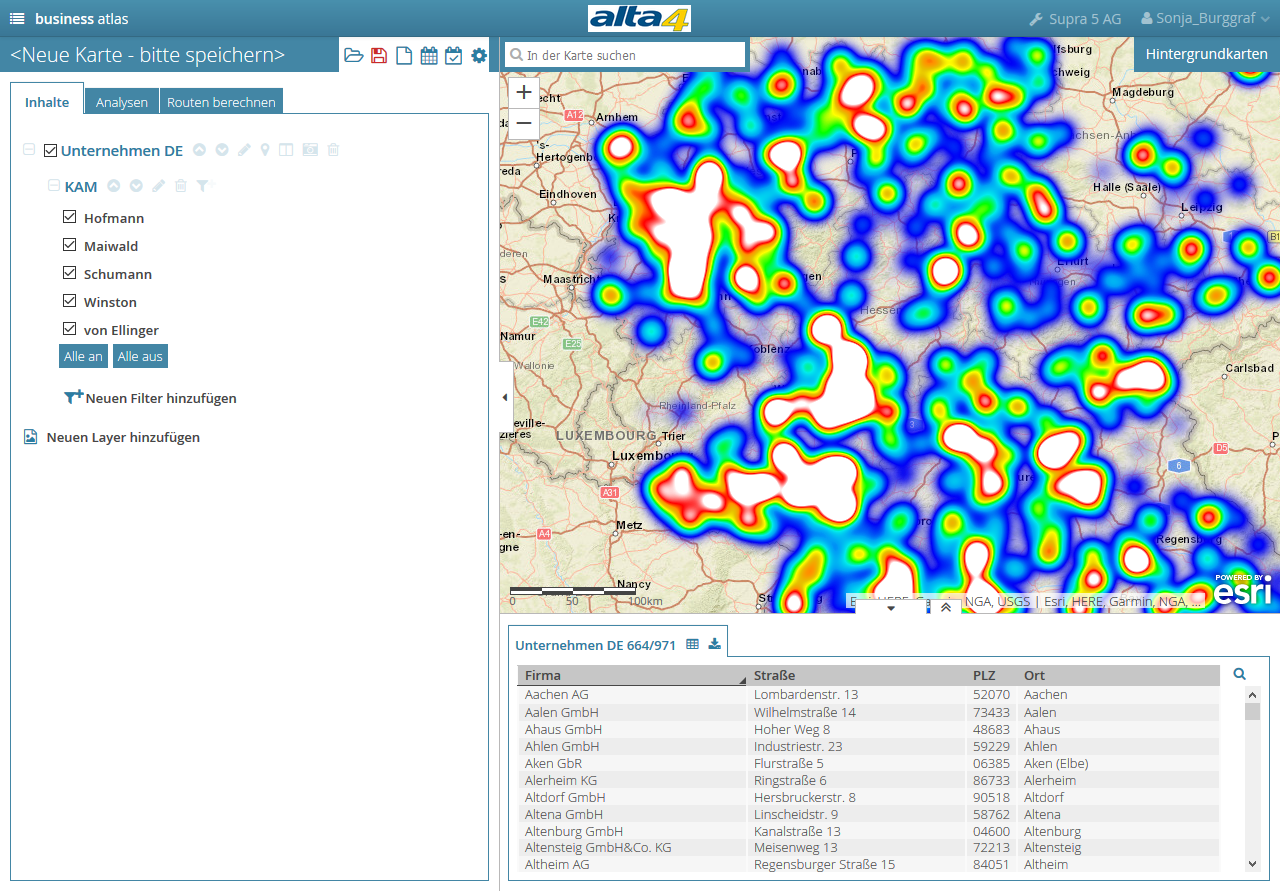Edit the Unternehmen DE layer with pencil

click(244, 150)
